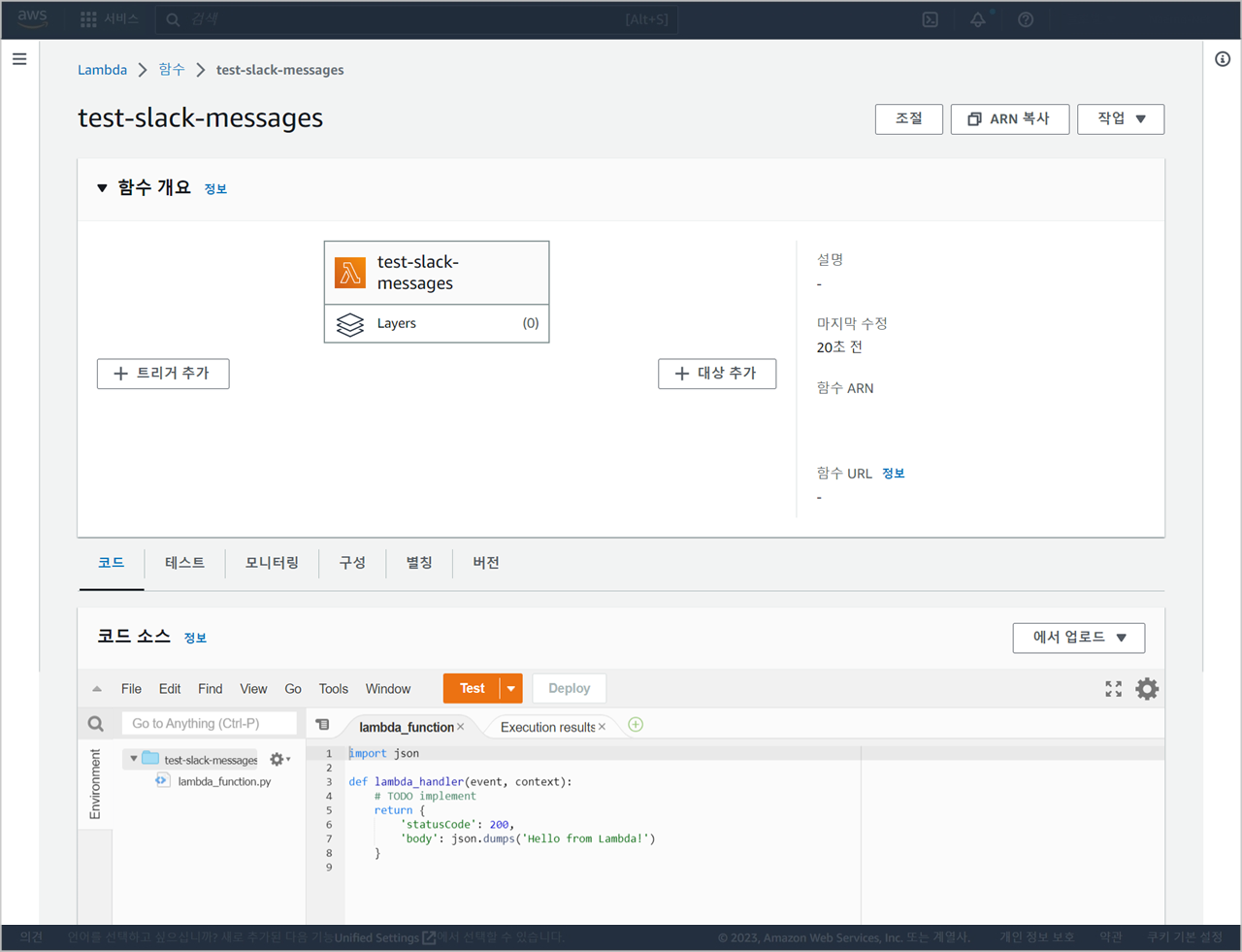Switch to the Test tab
The image size is (1242, 952).
click(184, 563)
